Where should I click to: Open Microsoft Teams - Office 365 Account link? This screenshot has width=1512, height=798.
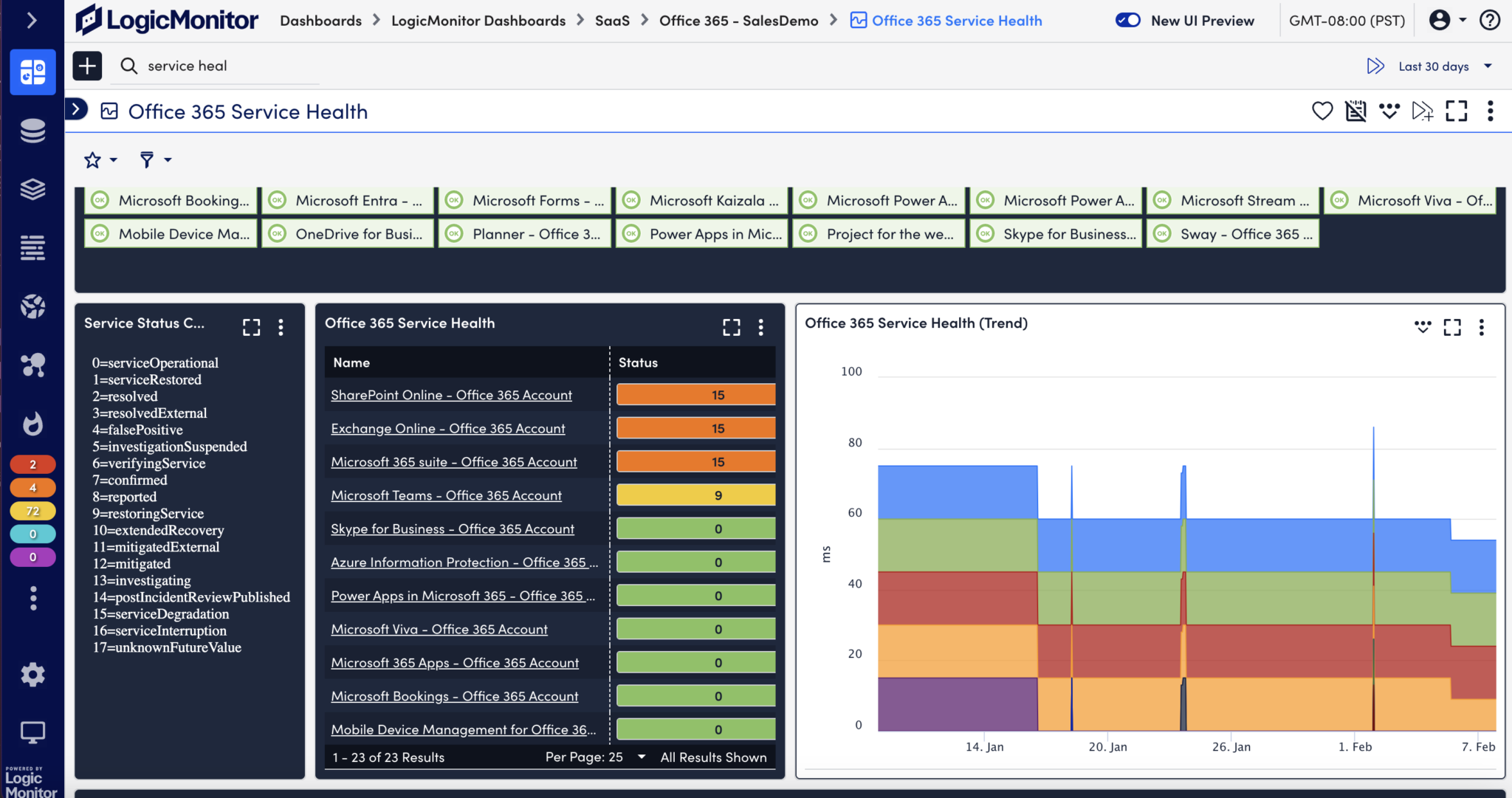pos(446,495)
